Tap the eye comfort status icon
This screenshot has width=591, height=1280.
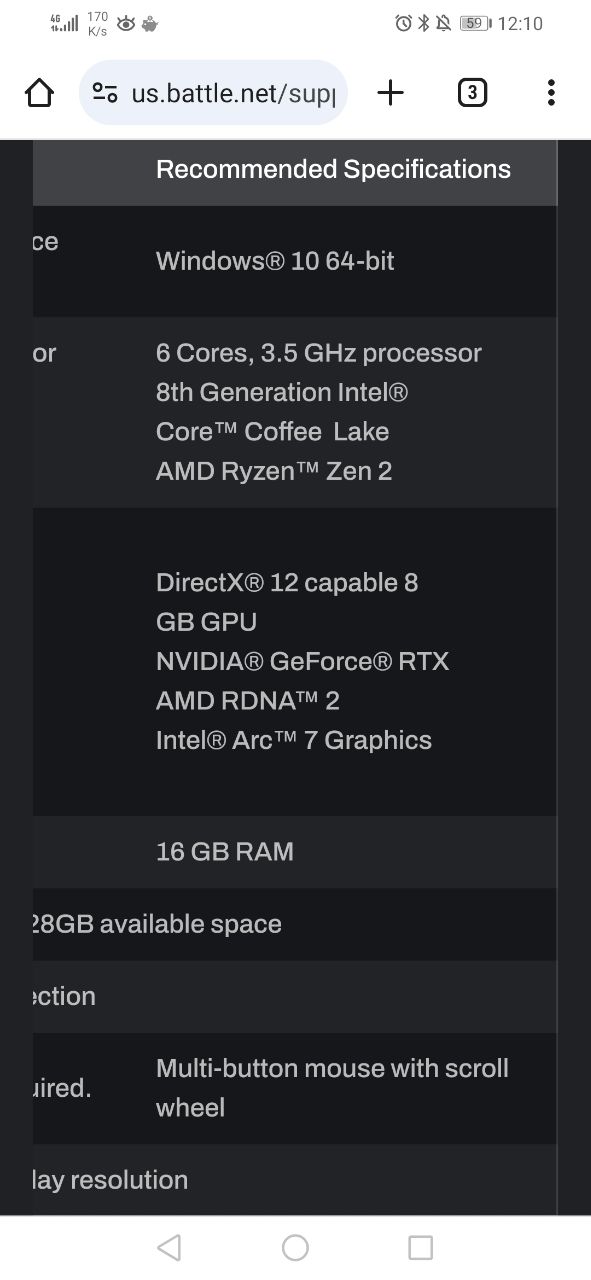[126, 23]
